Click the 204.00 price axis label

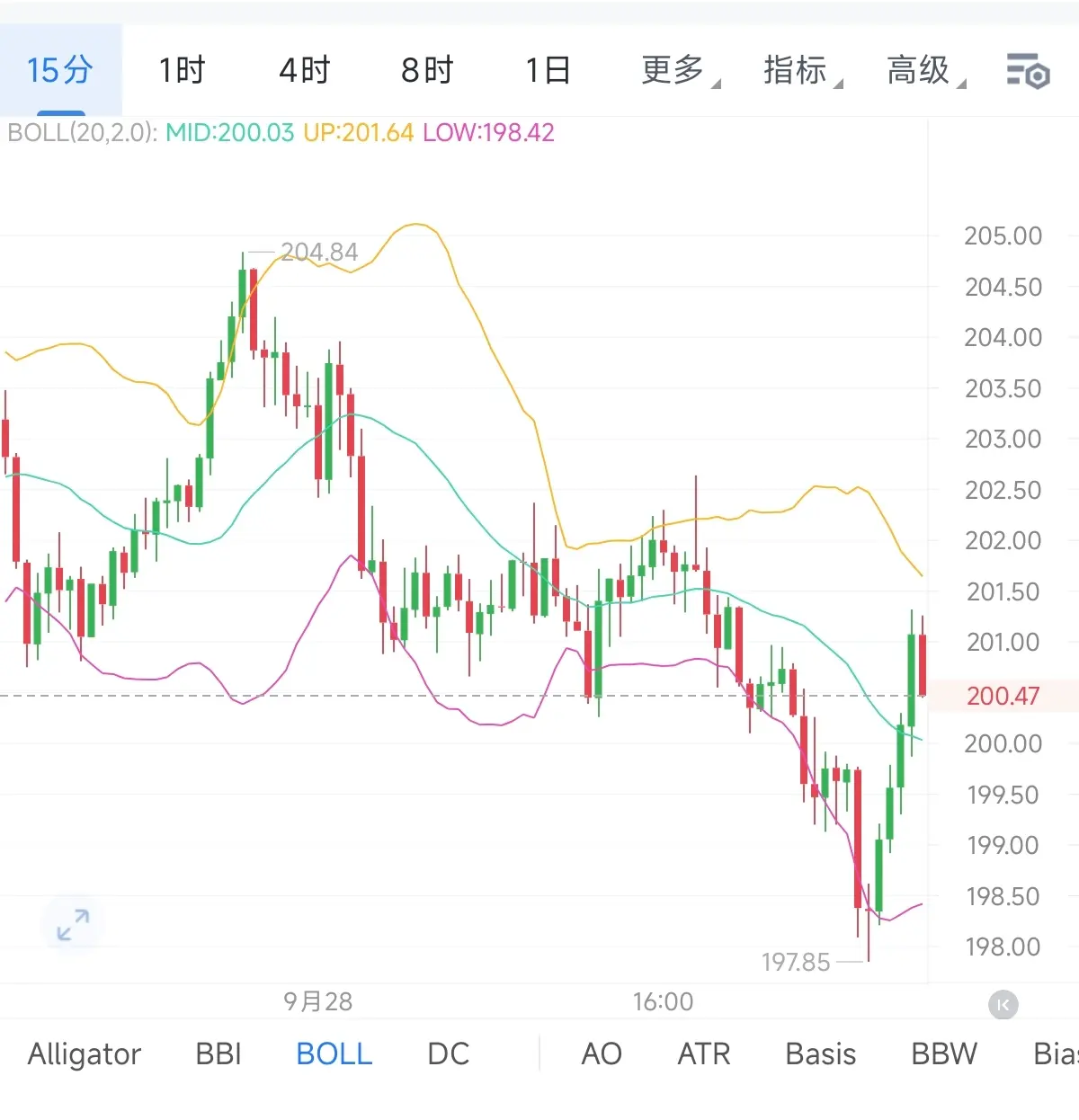[1003, 337]
